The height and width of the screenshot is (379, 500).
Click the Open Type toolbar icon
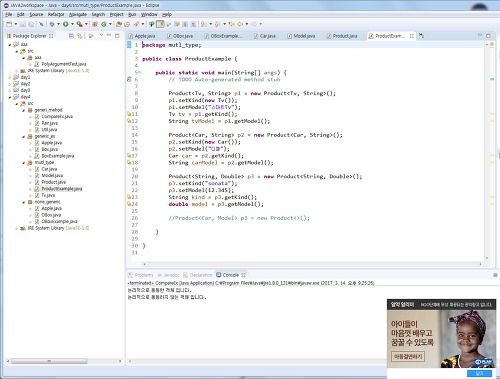[x=119, y=24]
